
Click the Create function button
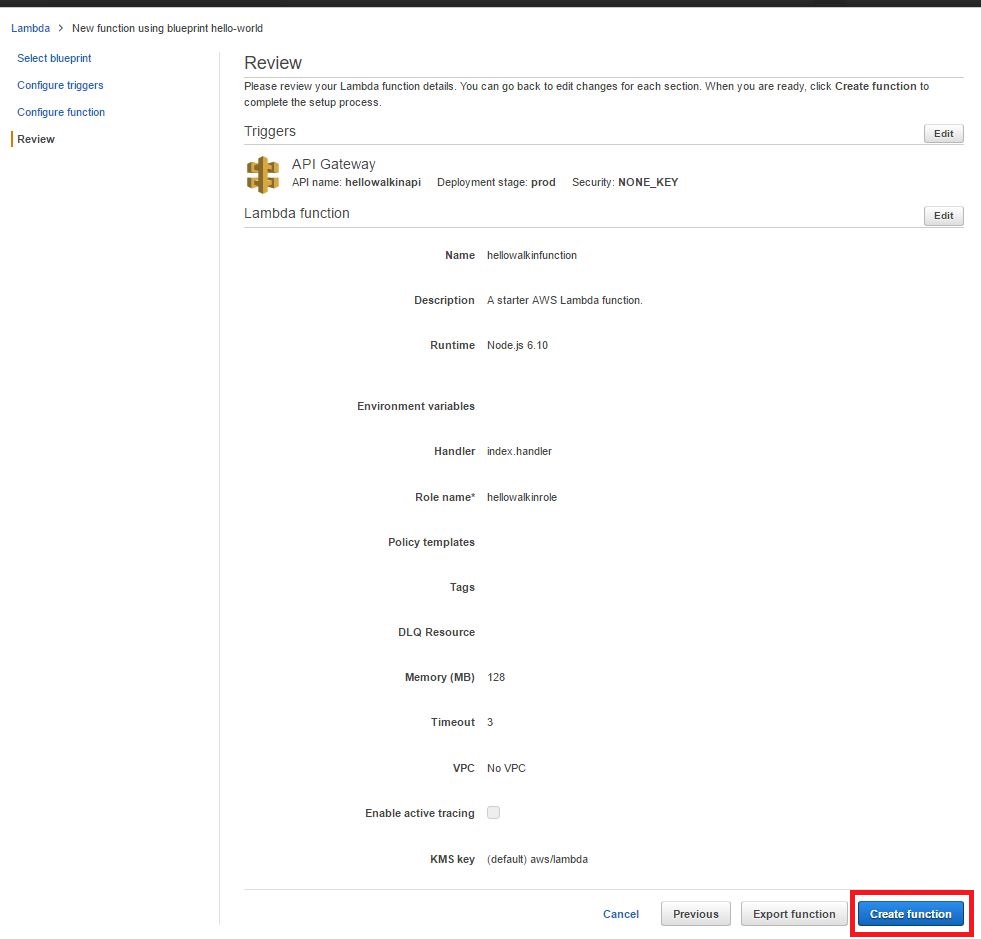[910, 913]
